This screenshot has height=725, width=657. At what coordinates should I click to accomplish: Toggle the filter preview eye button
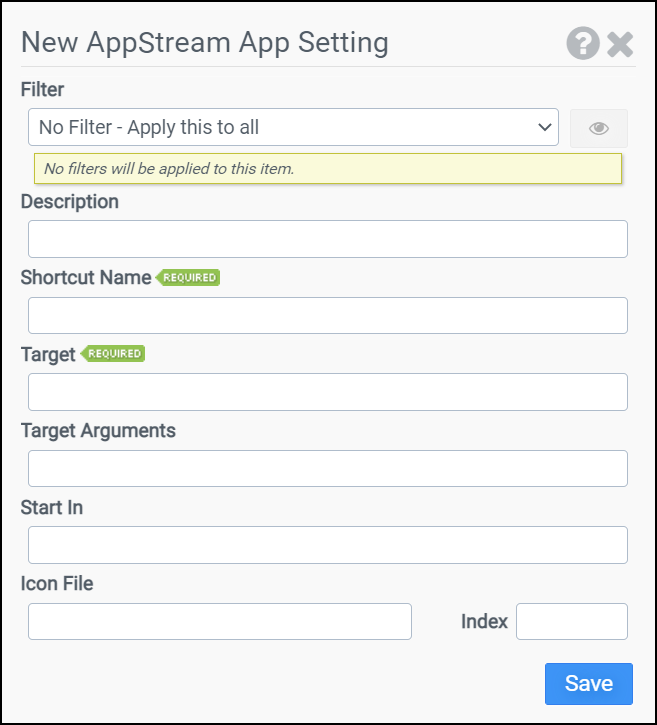[599, 128]
